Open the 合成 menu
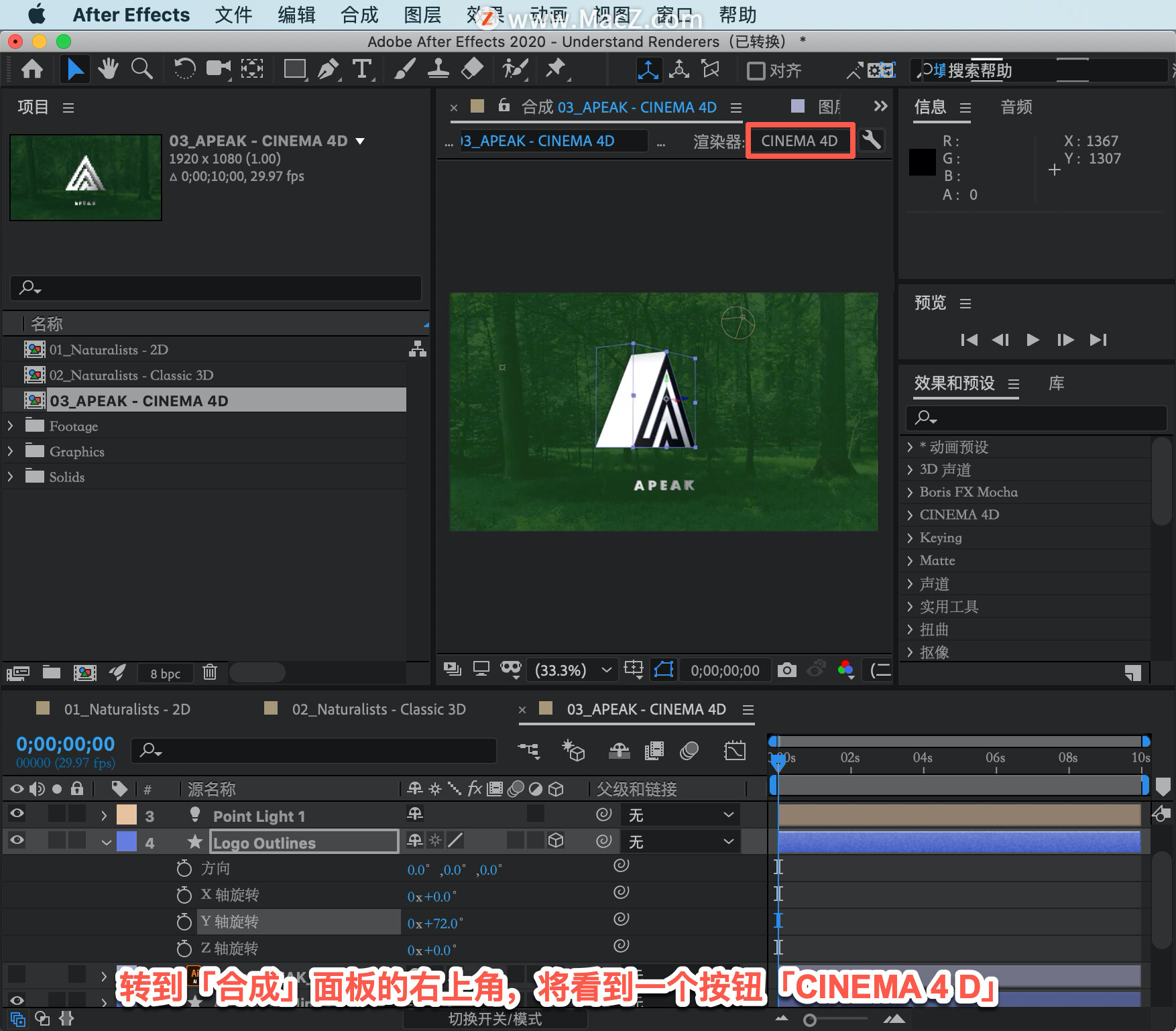 [x=359, y=15]
